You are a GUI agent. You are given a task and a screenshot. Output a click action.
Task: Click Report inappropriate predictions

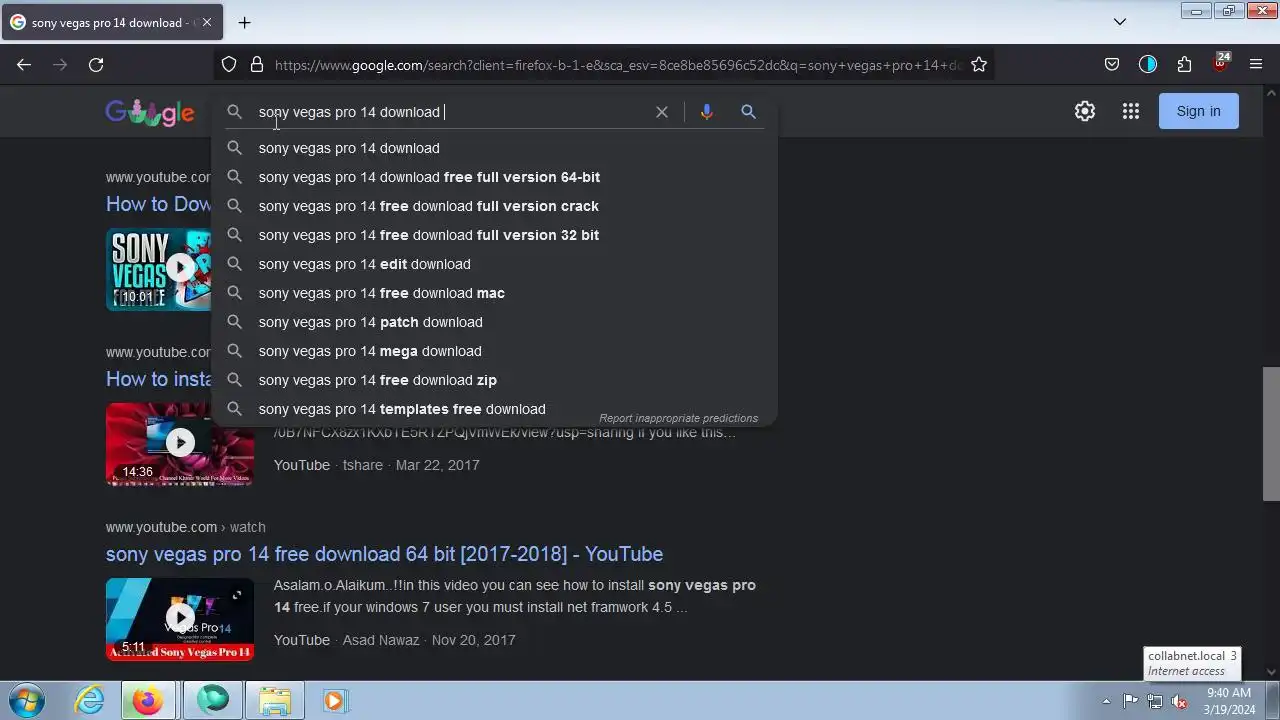[678, 418]
